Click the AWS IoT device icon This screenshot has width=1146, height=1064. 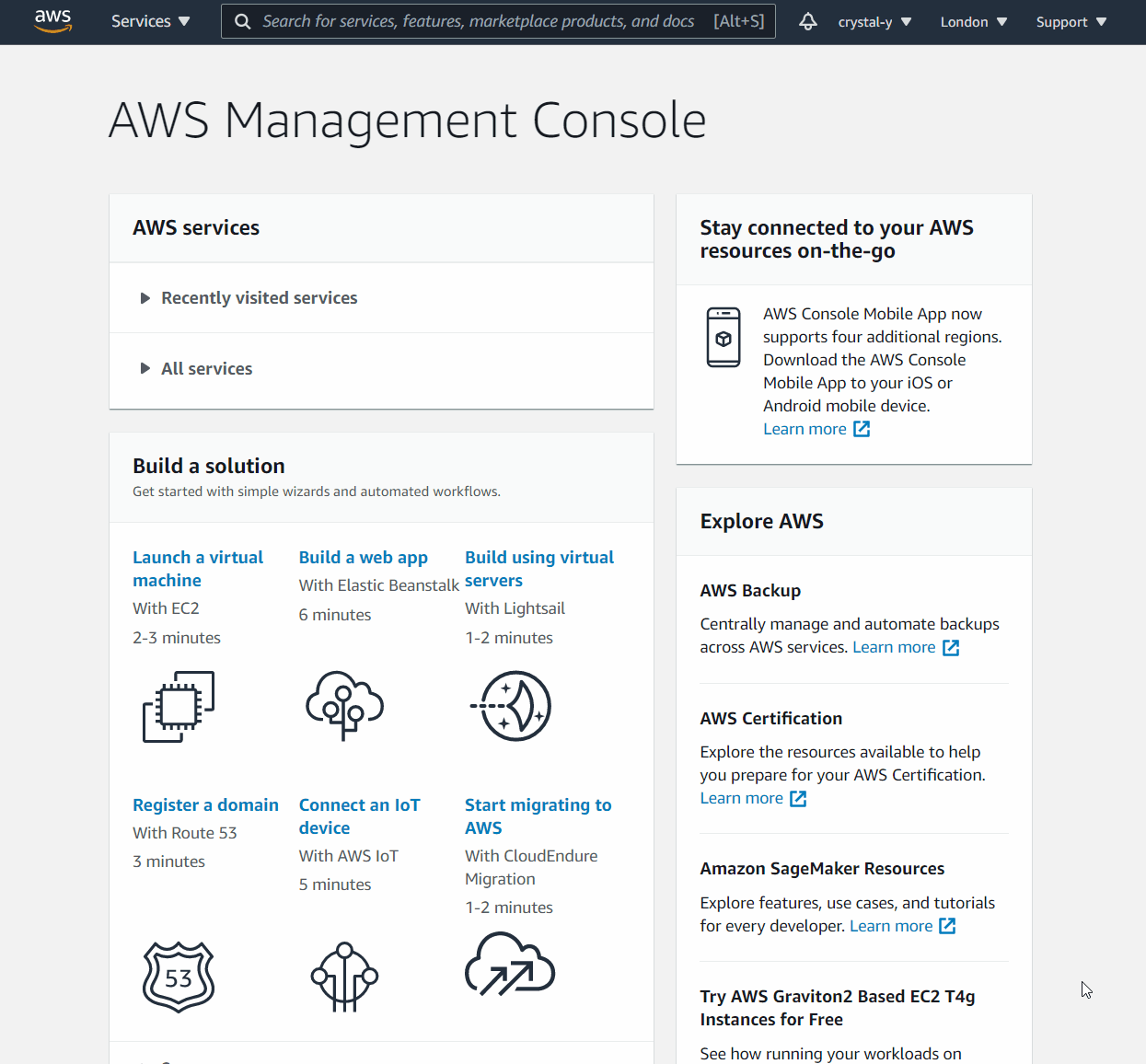click(344, 977)
